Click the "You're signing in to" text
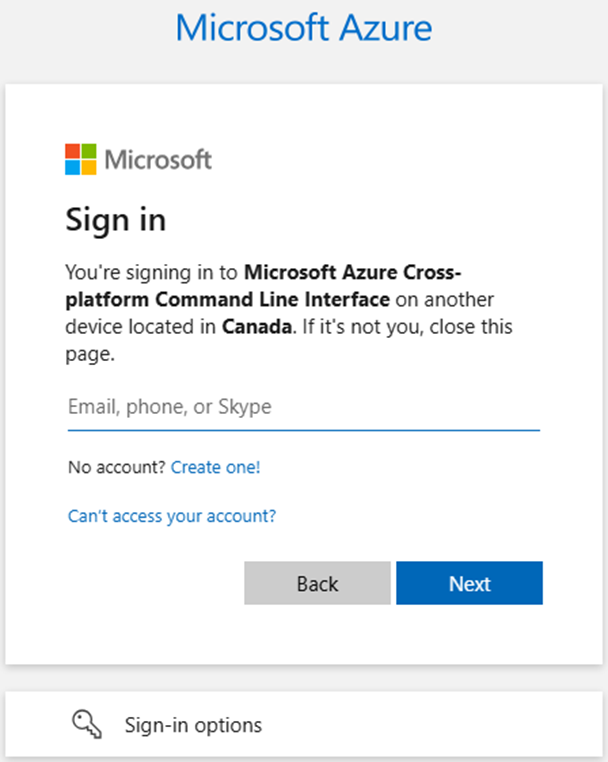 pyautogui.click(x=152, y=272)
